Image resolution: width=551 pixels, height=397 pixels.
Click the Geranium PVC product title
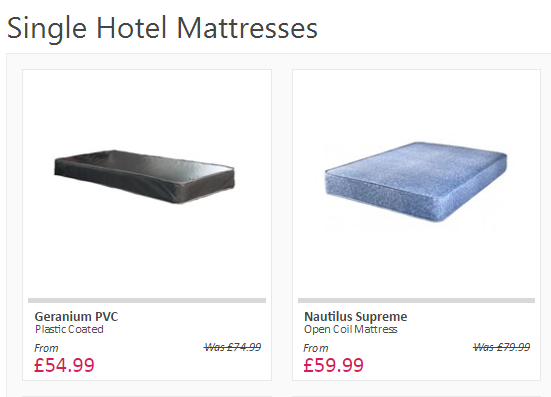click(76, 317)
